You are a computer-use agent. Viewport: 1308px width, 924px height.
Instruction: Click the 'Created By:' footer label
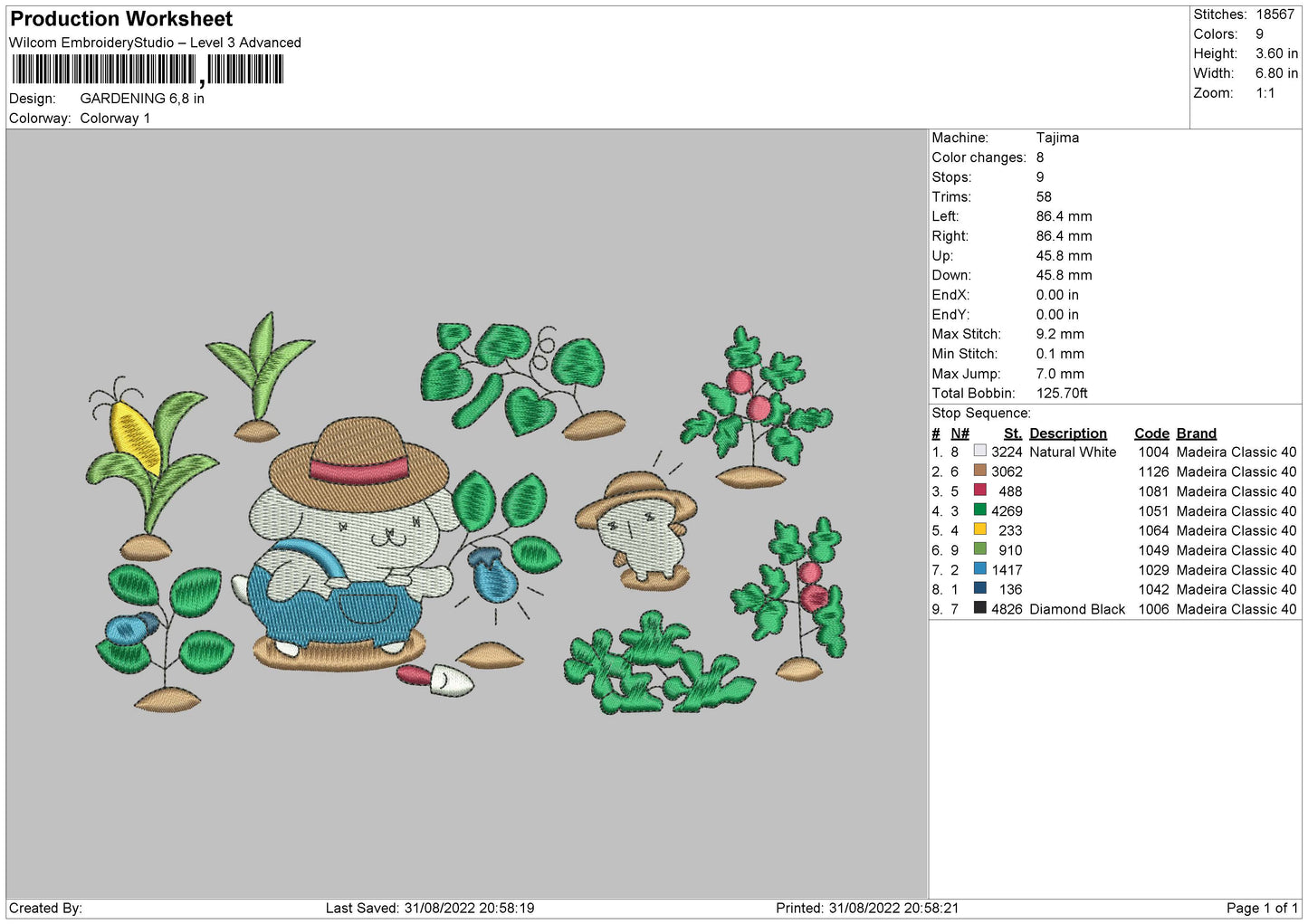45,908
